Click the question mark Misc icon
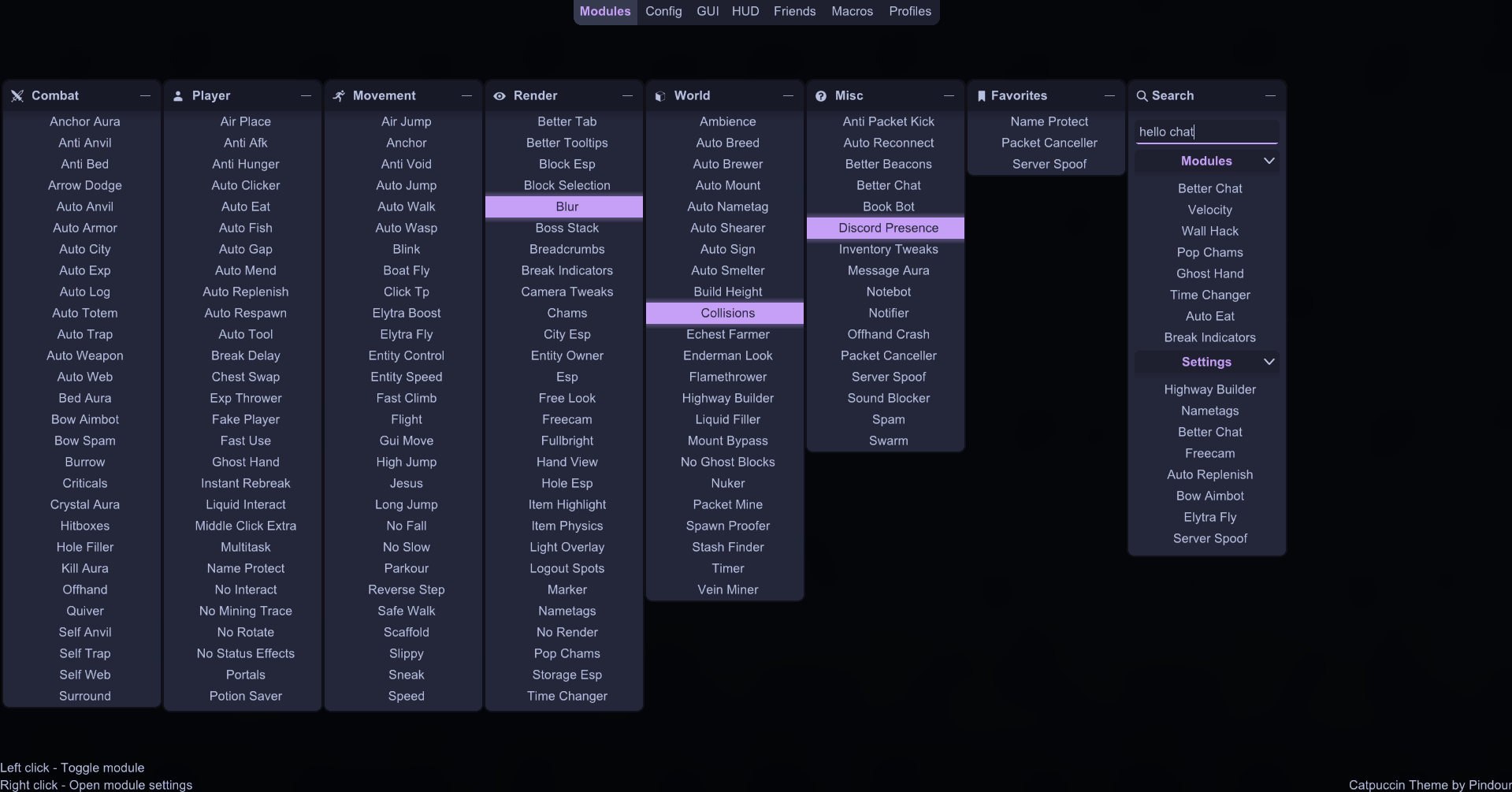The width and height of the screenshot is (1512, 792). pyautogui.click(x=821, y=96)
